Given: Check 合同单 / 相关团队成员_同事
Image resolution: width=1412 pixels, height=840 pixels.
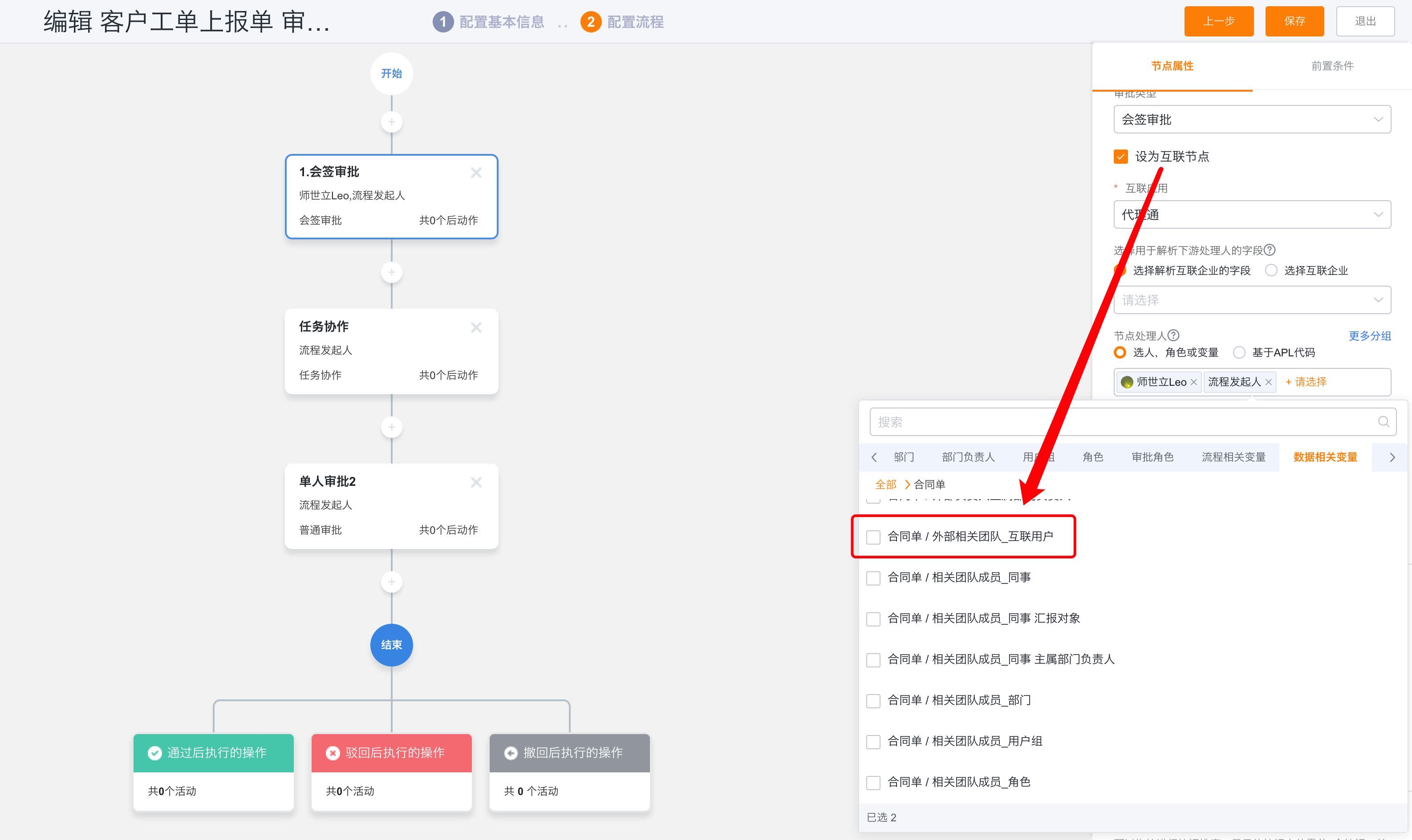Looking at the screenshot, I should point(873,578).
